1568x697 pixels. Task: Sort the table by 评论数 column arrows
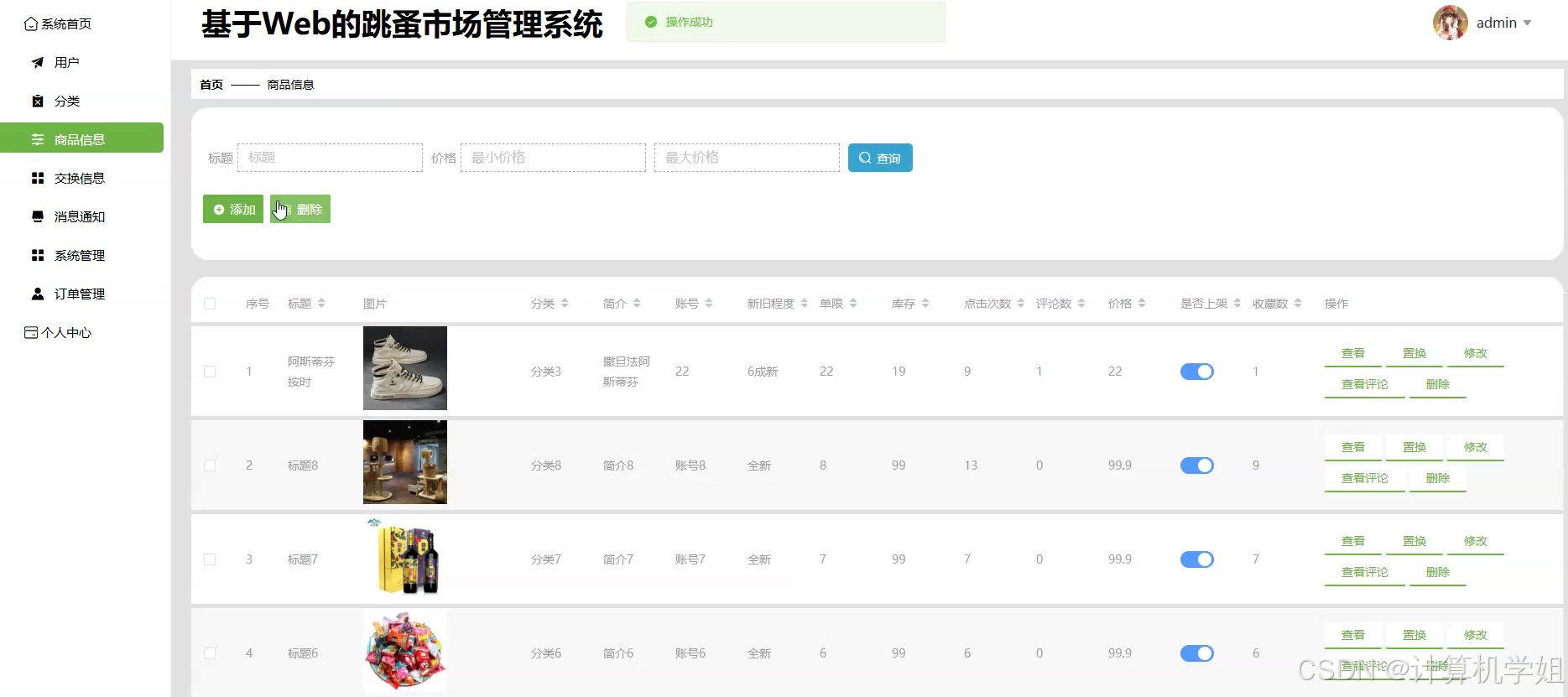1081,304
